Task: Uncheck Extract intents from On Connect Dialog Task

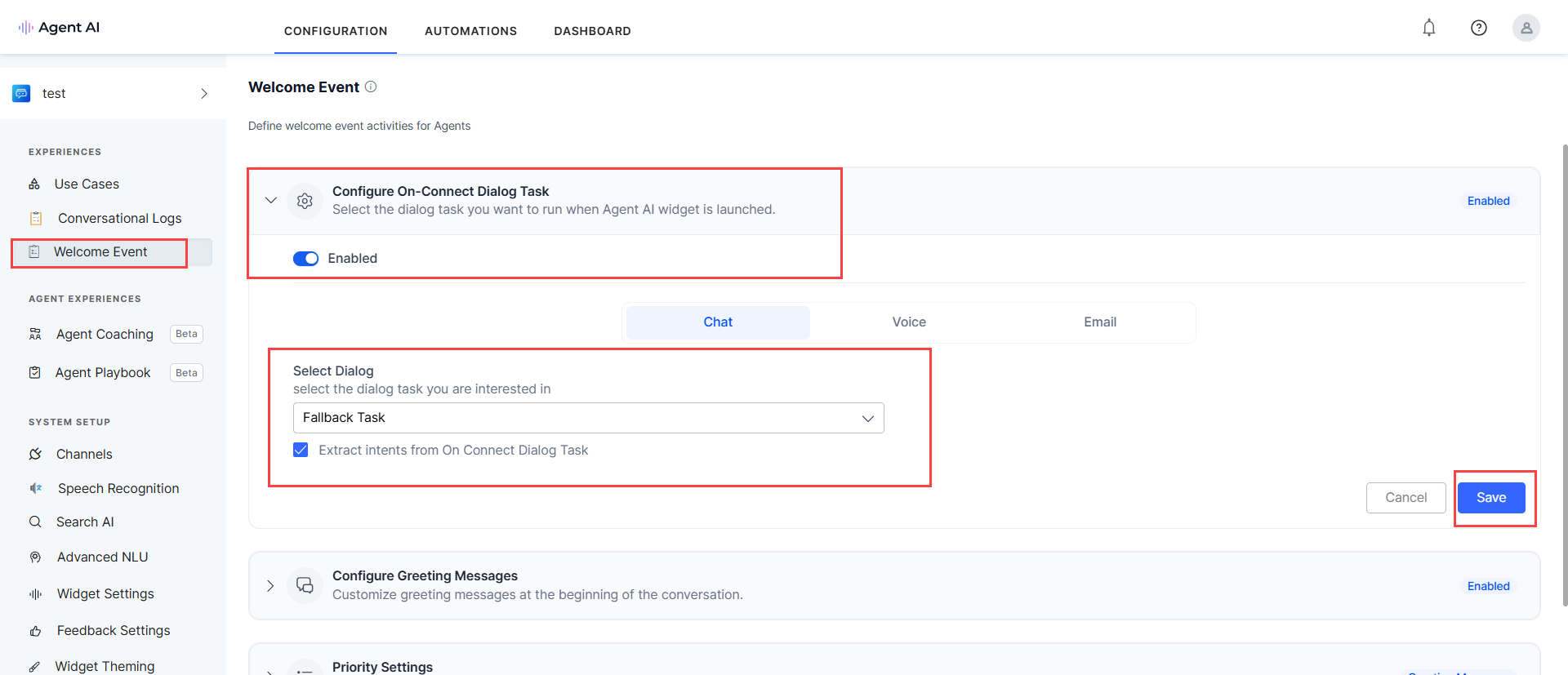Action: coord(301,450)
